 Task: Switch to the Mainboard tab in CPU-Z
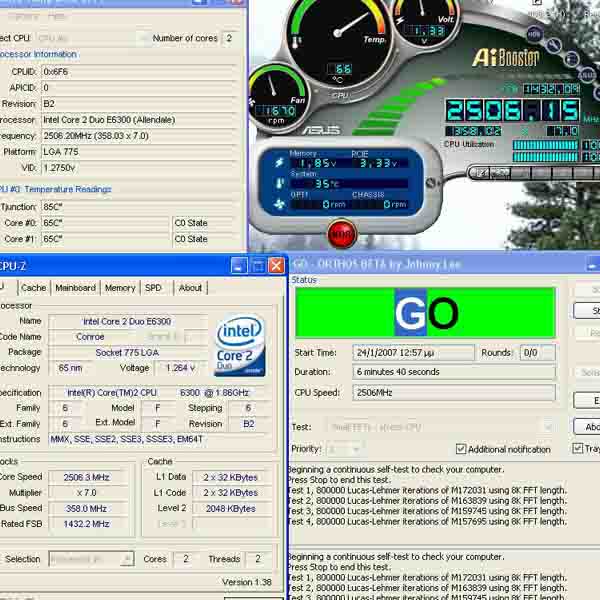tap(75, 288)
